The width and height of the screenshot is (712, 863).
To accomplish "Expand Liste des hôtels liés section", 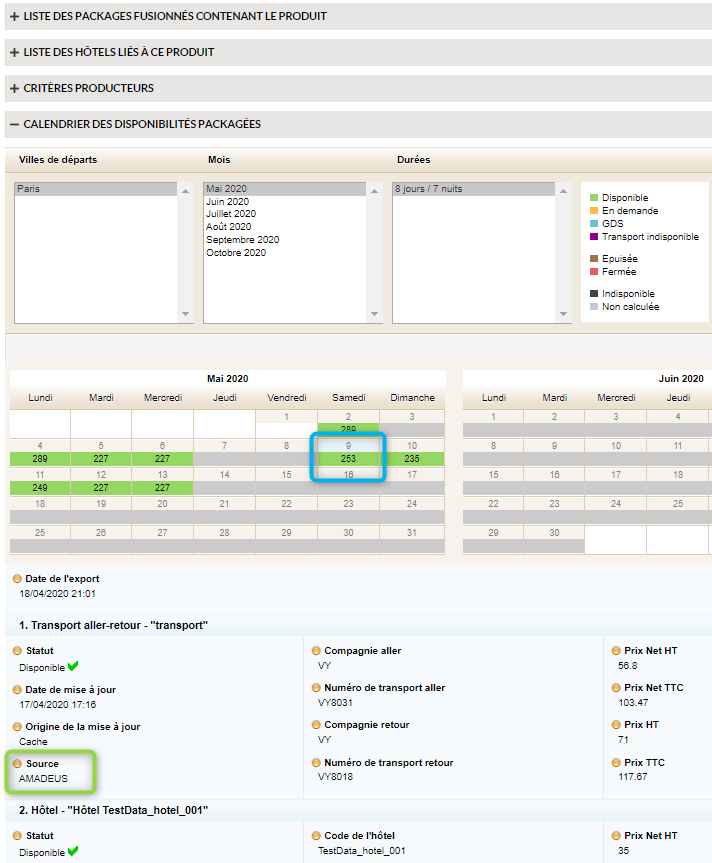I will click(x=15, y=52).
